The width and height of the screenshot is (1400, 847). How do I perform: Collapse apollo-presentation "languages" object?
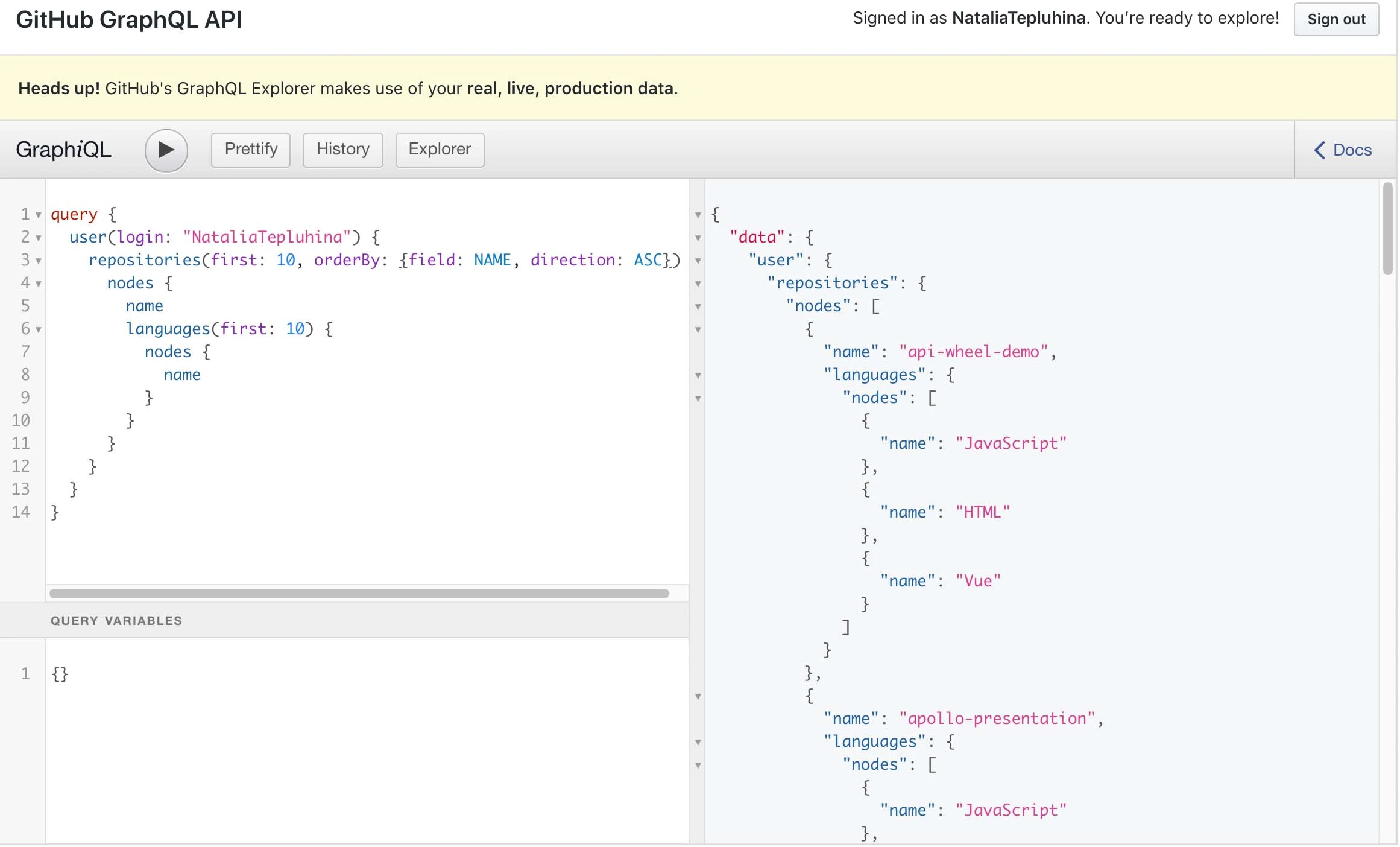point(698,742)
